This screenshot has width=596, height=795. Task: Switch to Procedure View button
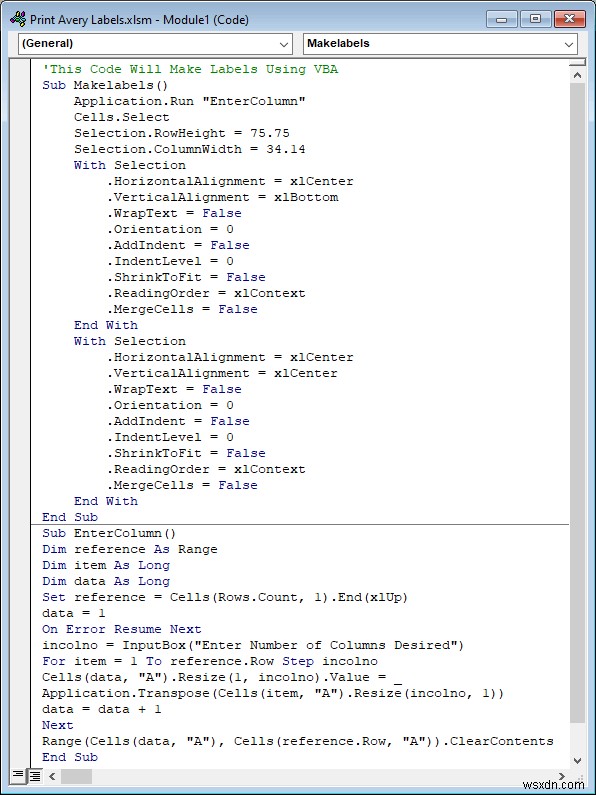[x=19, y=776]
